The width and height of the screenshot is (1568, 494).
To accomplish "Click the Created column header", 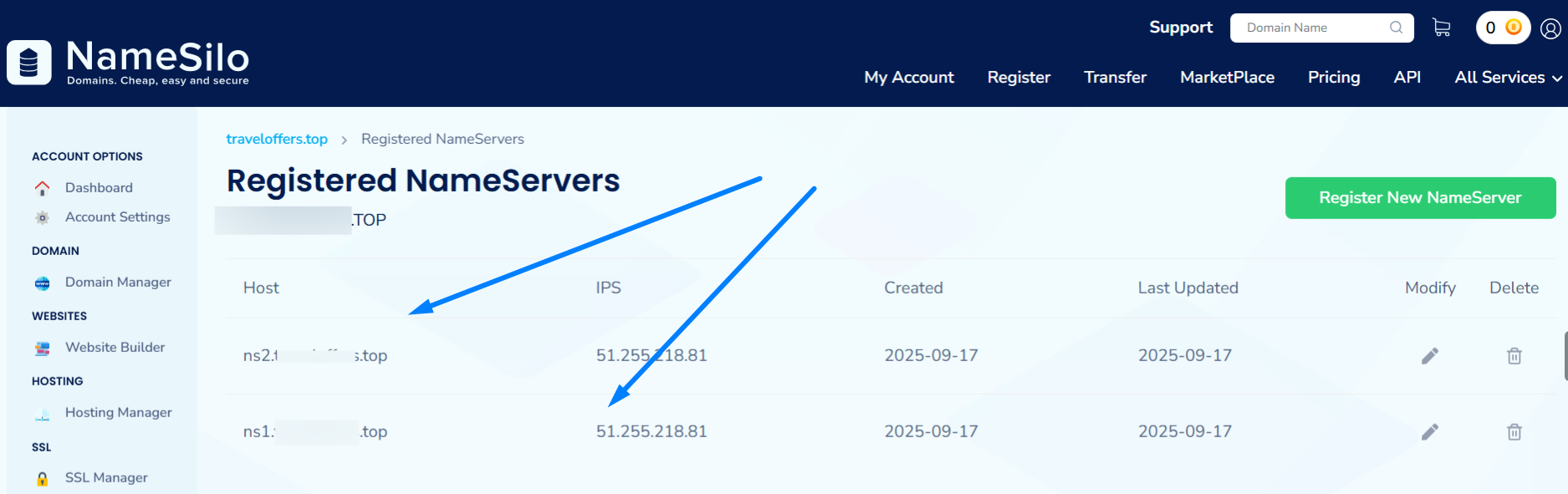I will point(913,288).
